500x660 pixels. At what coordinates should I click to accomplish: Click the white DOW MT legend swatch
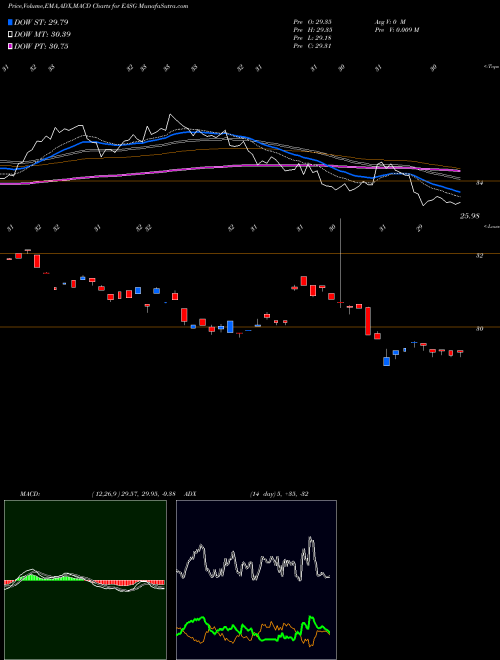(x=10, y=35)
